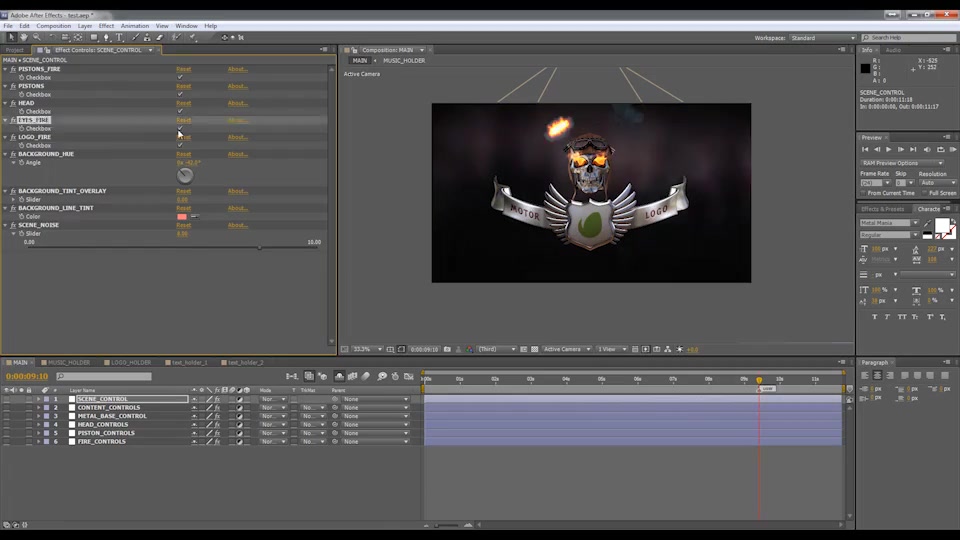The width and height of the screenshot is (960, 540).
Task: Open the Graph Editor in timeline
Action: point(409,377)
